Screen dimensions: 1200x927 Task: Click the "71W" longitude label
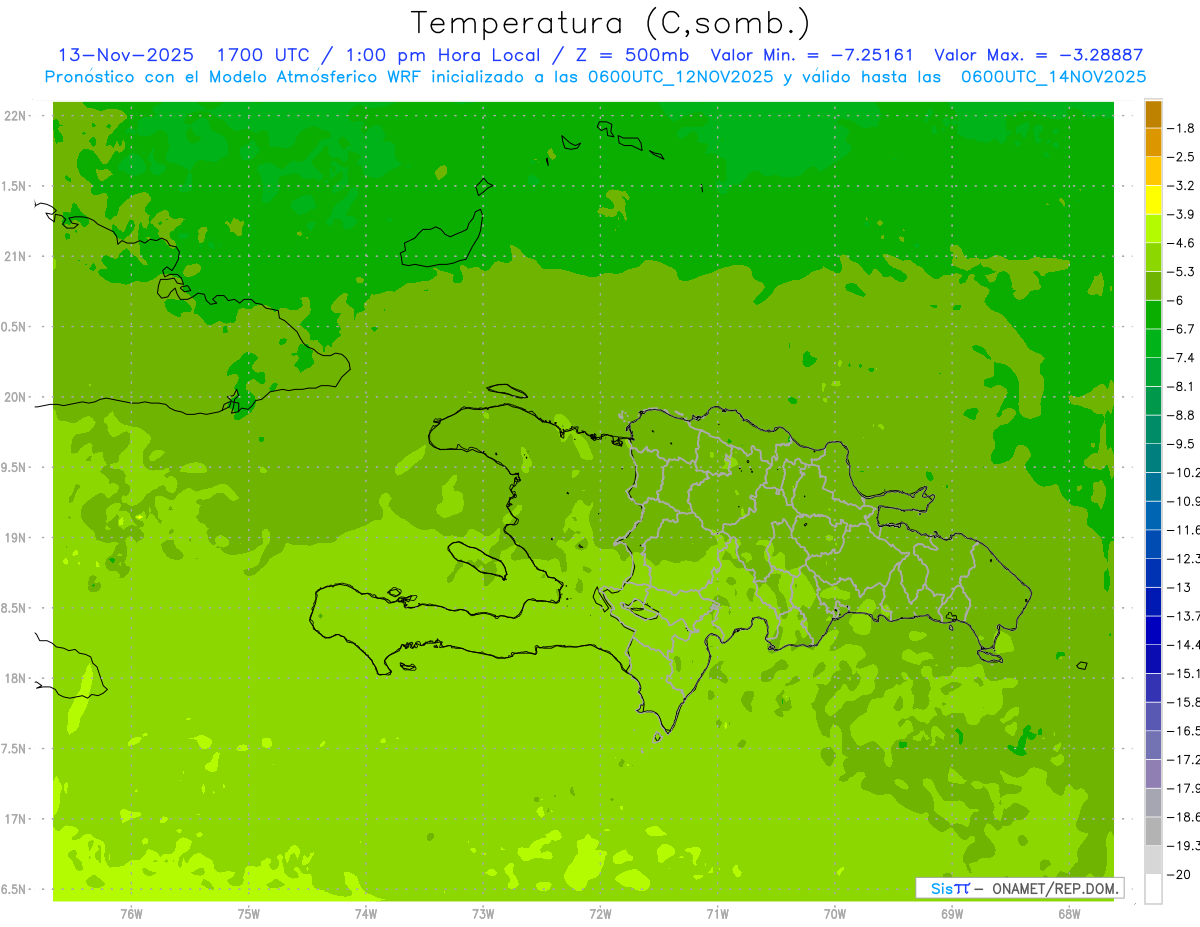click(x=717, y=913)
